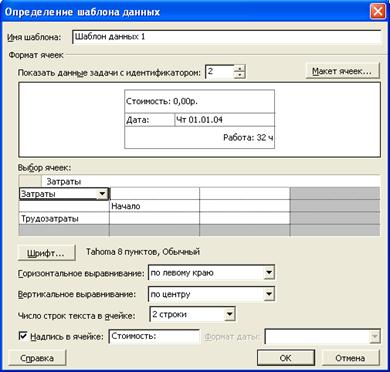Decrease the task identifier spinner value
The height and width of the screenshot is (372, 390).
239,75
